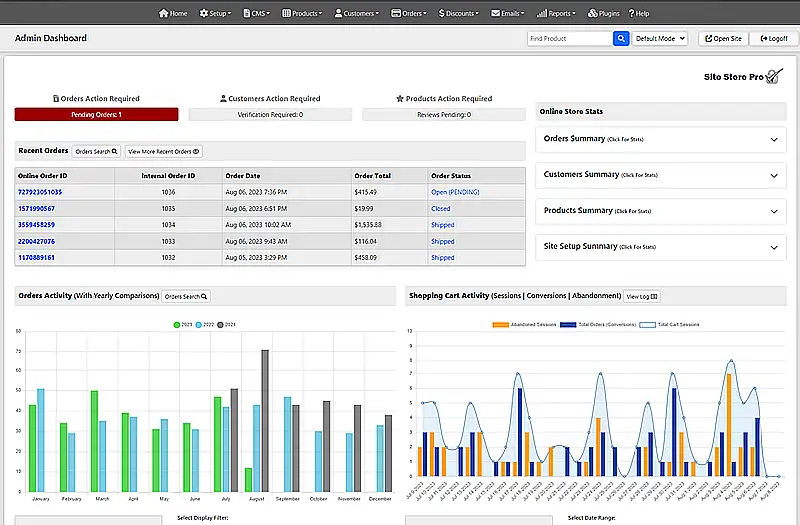
Task: Click the blue product search magnifier button
Action: coord(621,38)
